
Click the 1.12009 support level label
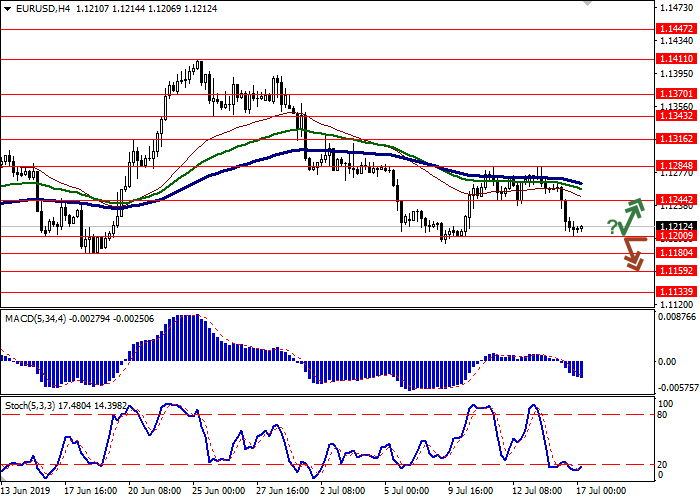[x=677, y=237]
